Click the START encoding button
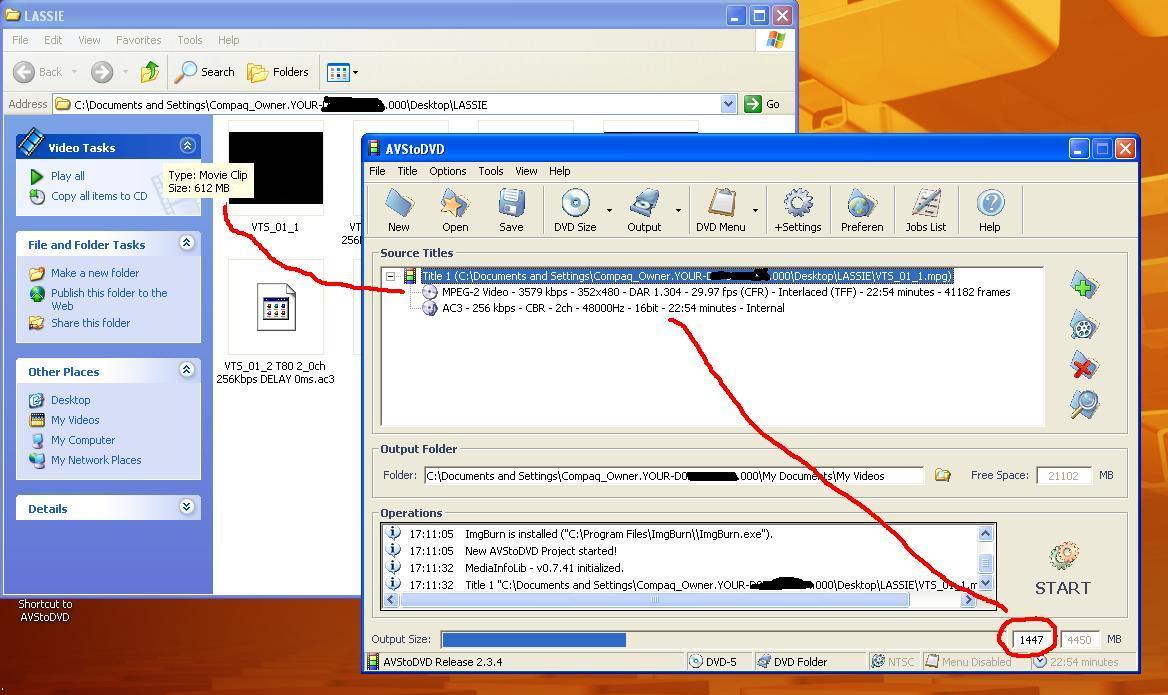The height and width of the screenshot is (695, 1168). pyautogui.click(x=1063, y=569)
